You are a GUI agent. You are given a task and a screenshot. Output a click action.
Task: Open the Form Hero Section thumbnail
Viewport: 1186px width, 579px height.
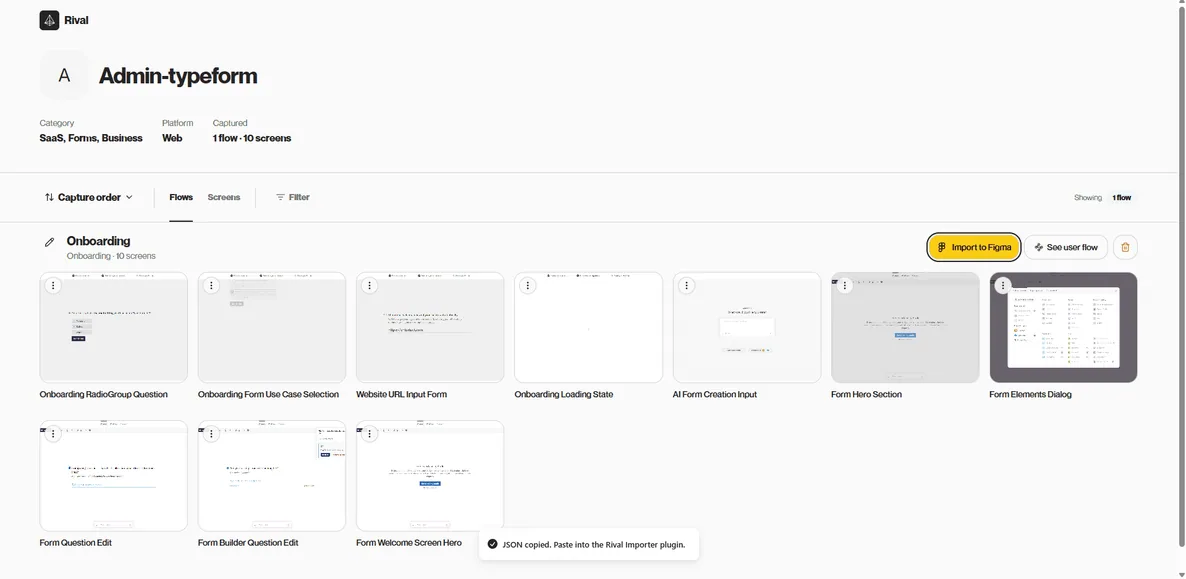905,327
